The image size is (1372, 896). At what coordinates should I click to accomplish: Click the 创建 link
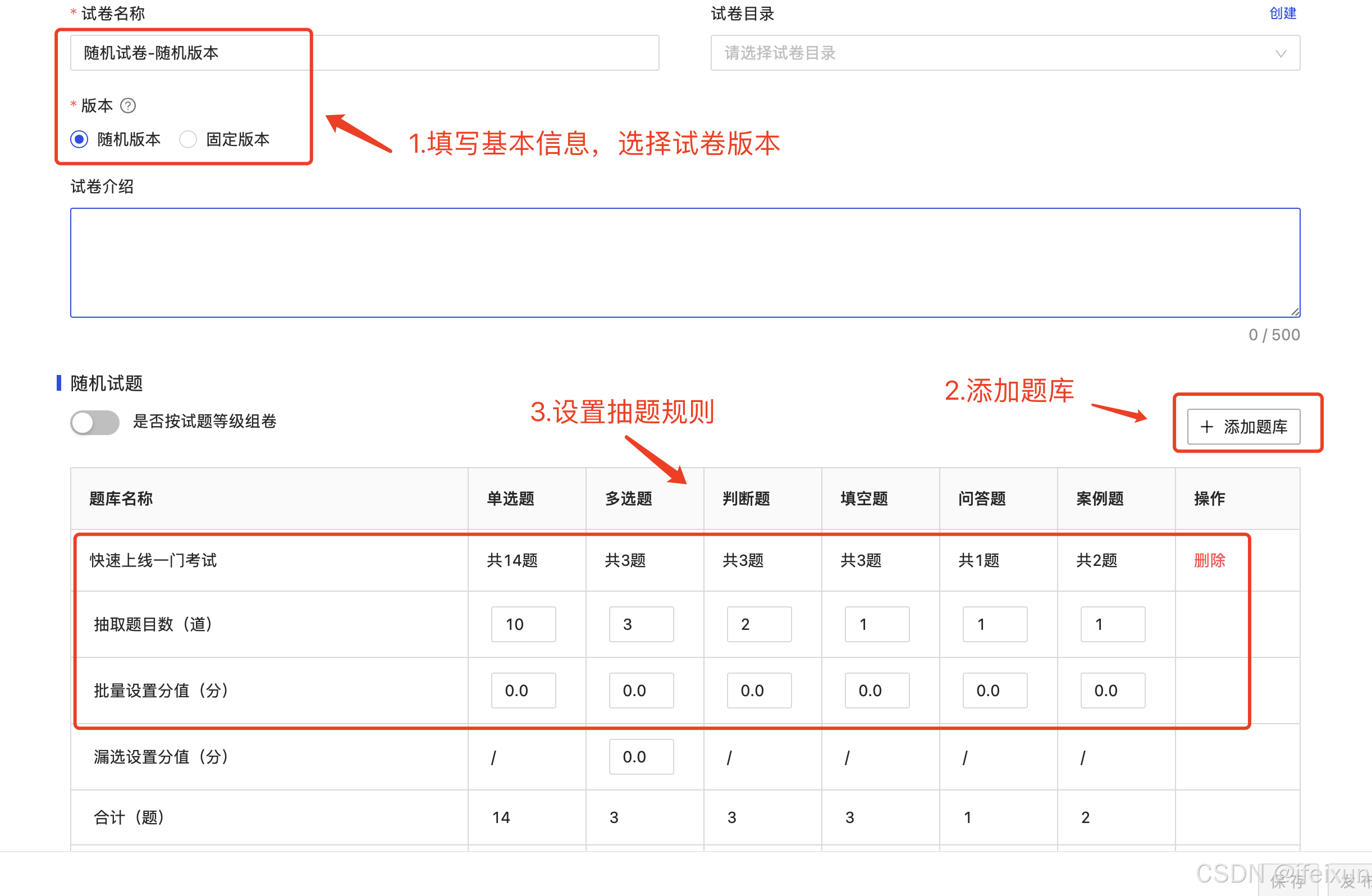tap(1282, 13)
